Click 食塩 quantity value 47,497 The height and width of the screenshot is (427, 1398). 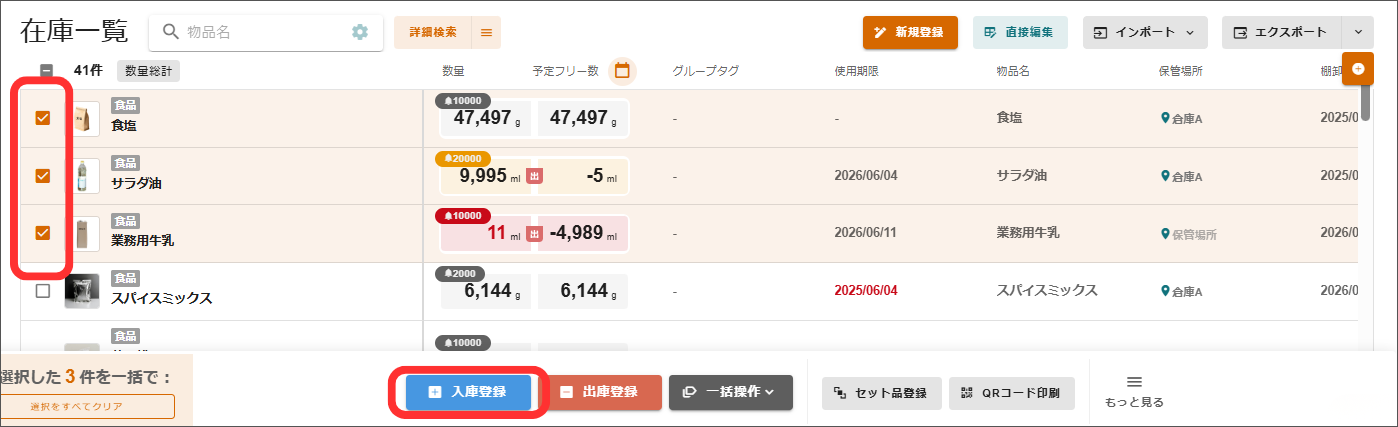pyautogui.click(x=484, y=118)
